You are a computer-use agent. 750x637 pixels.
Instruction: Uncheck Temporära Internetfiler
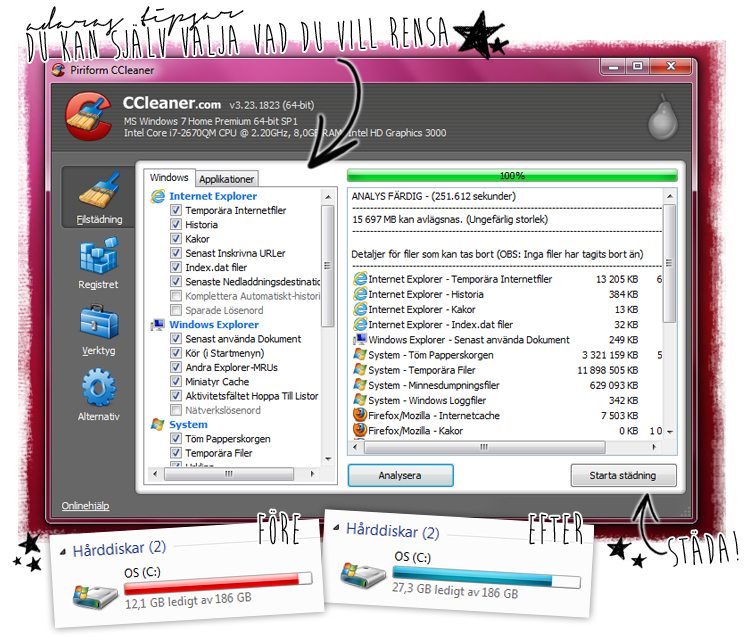coord(176,210)
